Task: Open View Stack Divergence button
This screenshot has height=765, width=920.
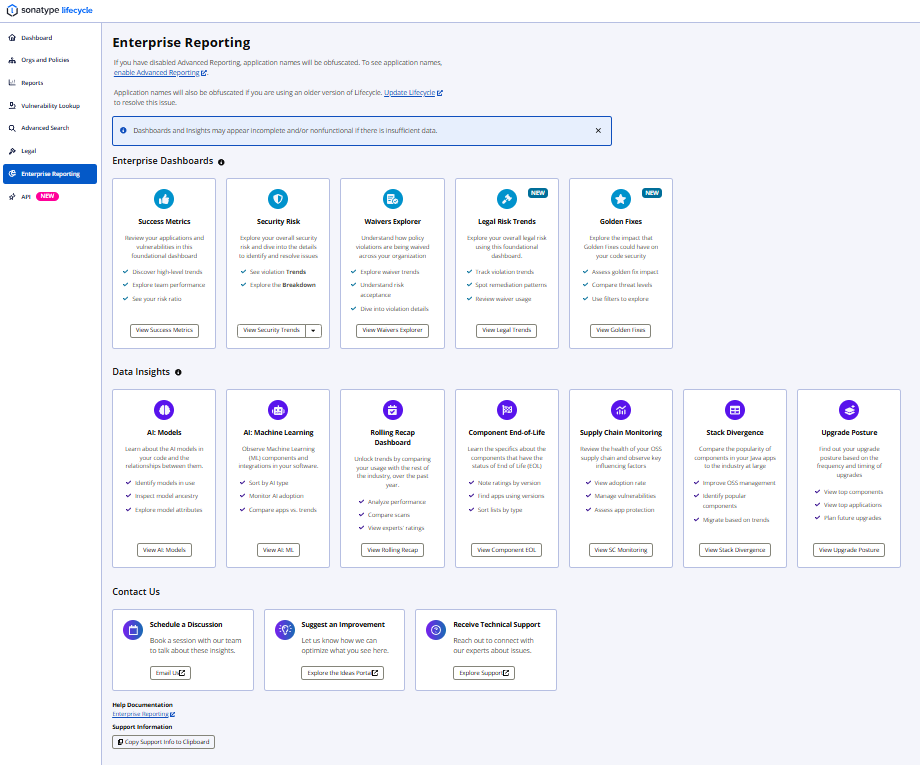Action: click(x=735, y=550)
